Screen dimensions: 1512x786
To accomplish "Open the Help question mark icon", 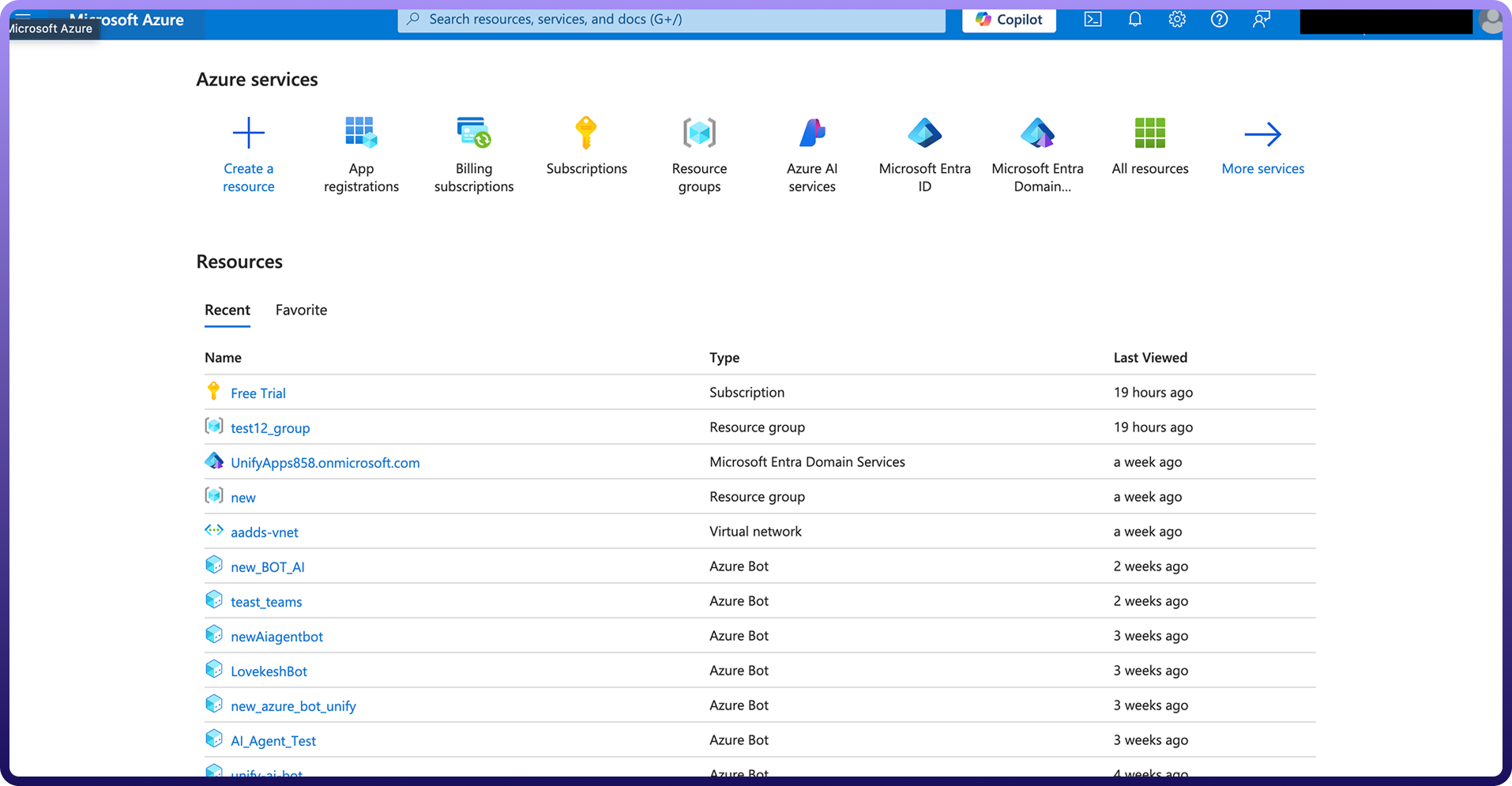I will click(1220, 19).
